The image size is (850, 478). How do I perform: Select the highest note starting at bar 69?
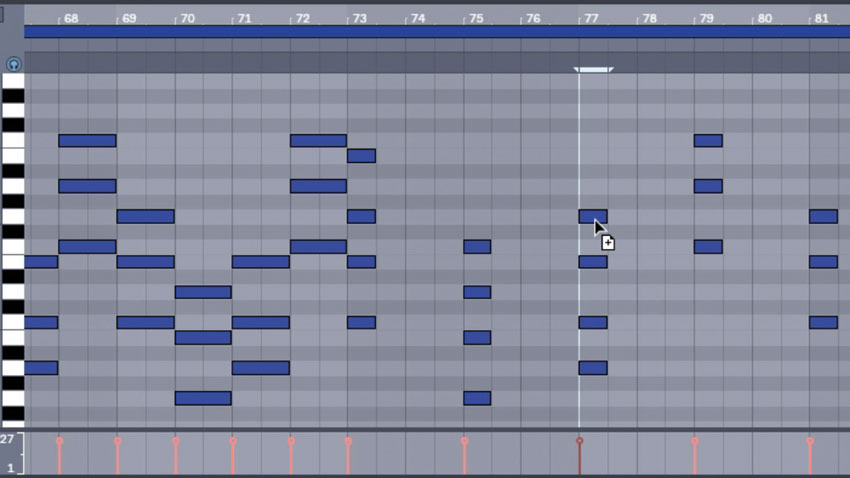pos(146,217)
